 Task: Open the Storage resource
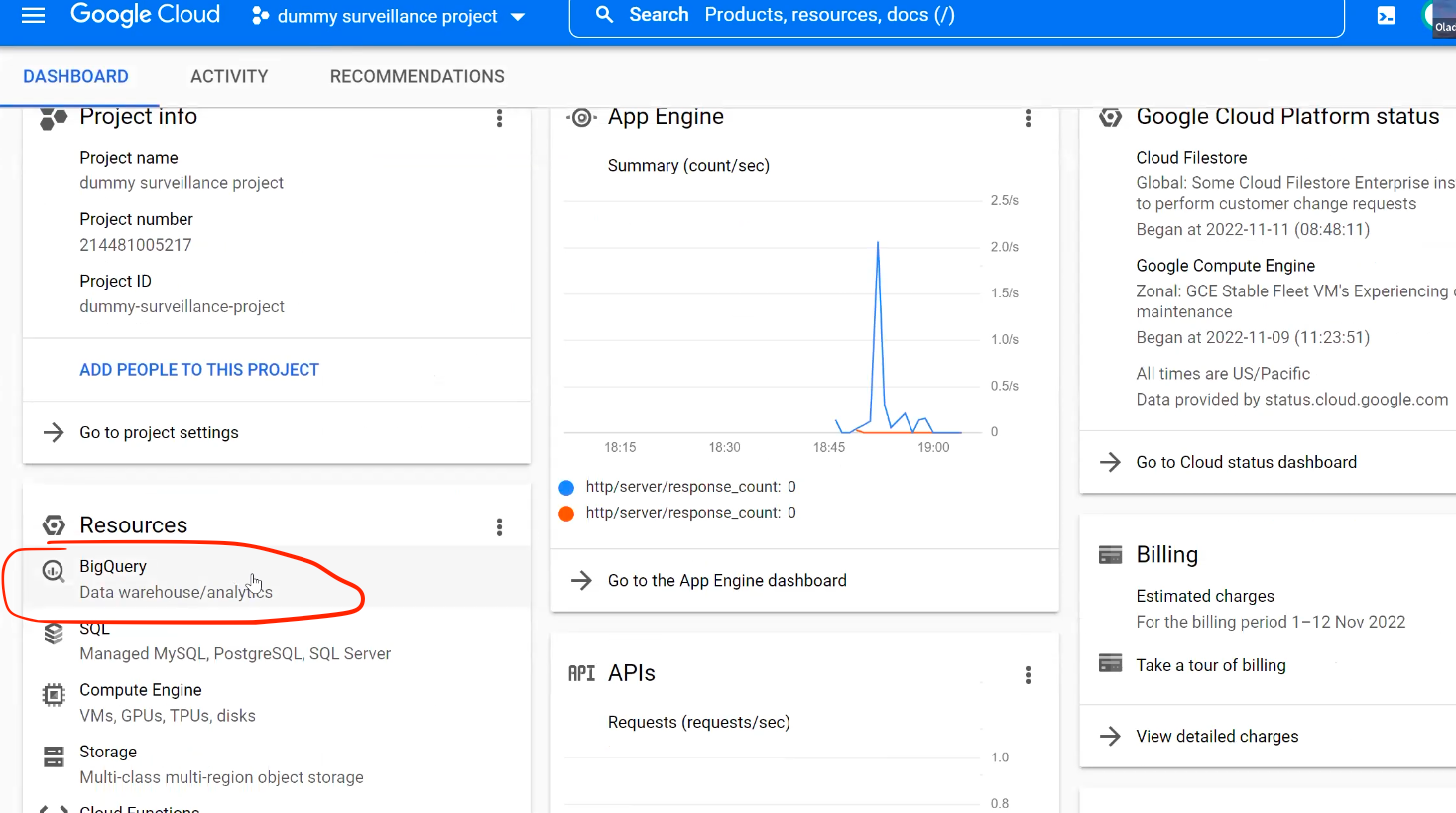(276, 764)
